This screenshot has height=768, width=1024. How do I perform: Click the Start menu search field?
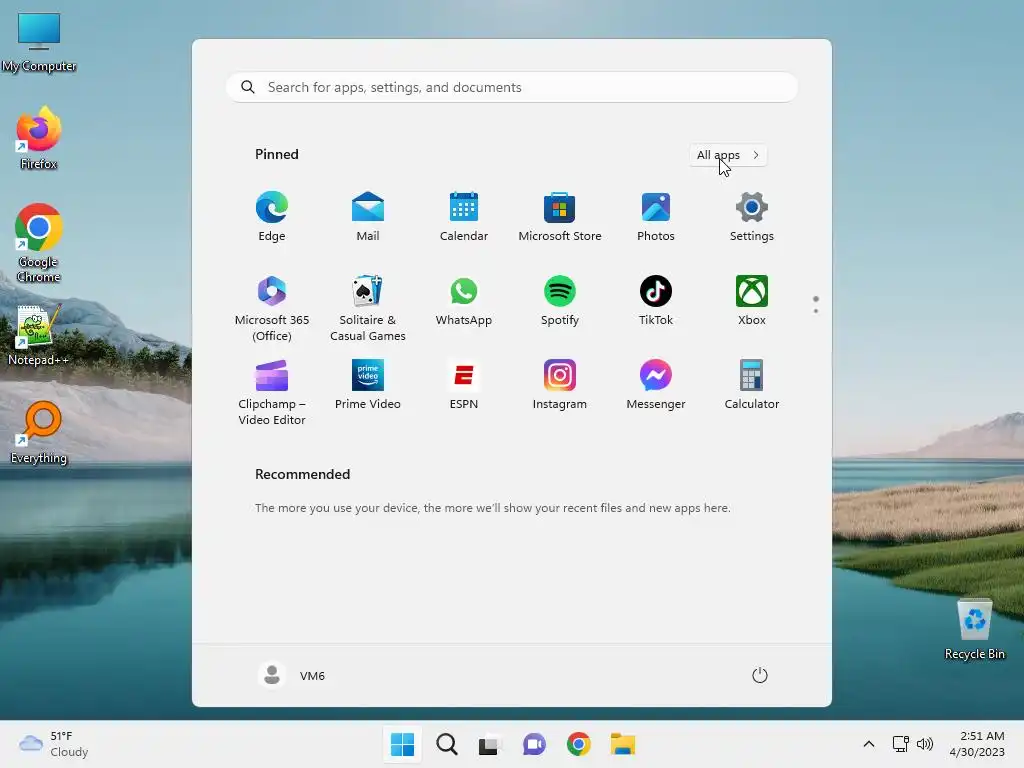tap(512, 88)
